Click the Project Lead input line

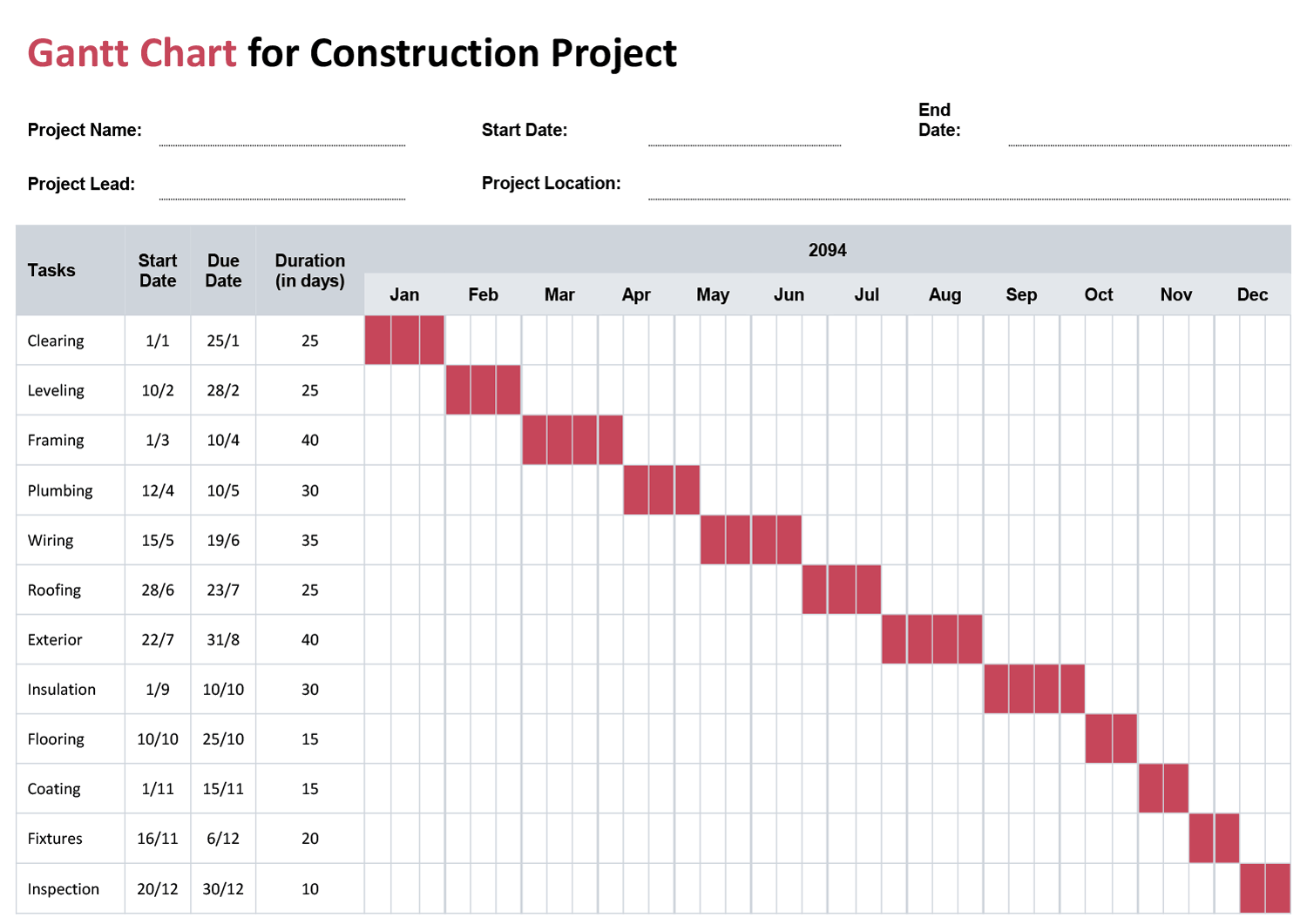point(281,189)
